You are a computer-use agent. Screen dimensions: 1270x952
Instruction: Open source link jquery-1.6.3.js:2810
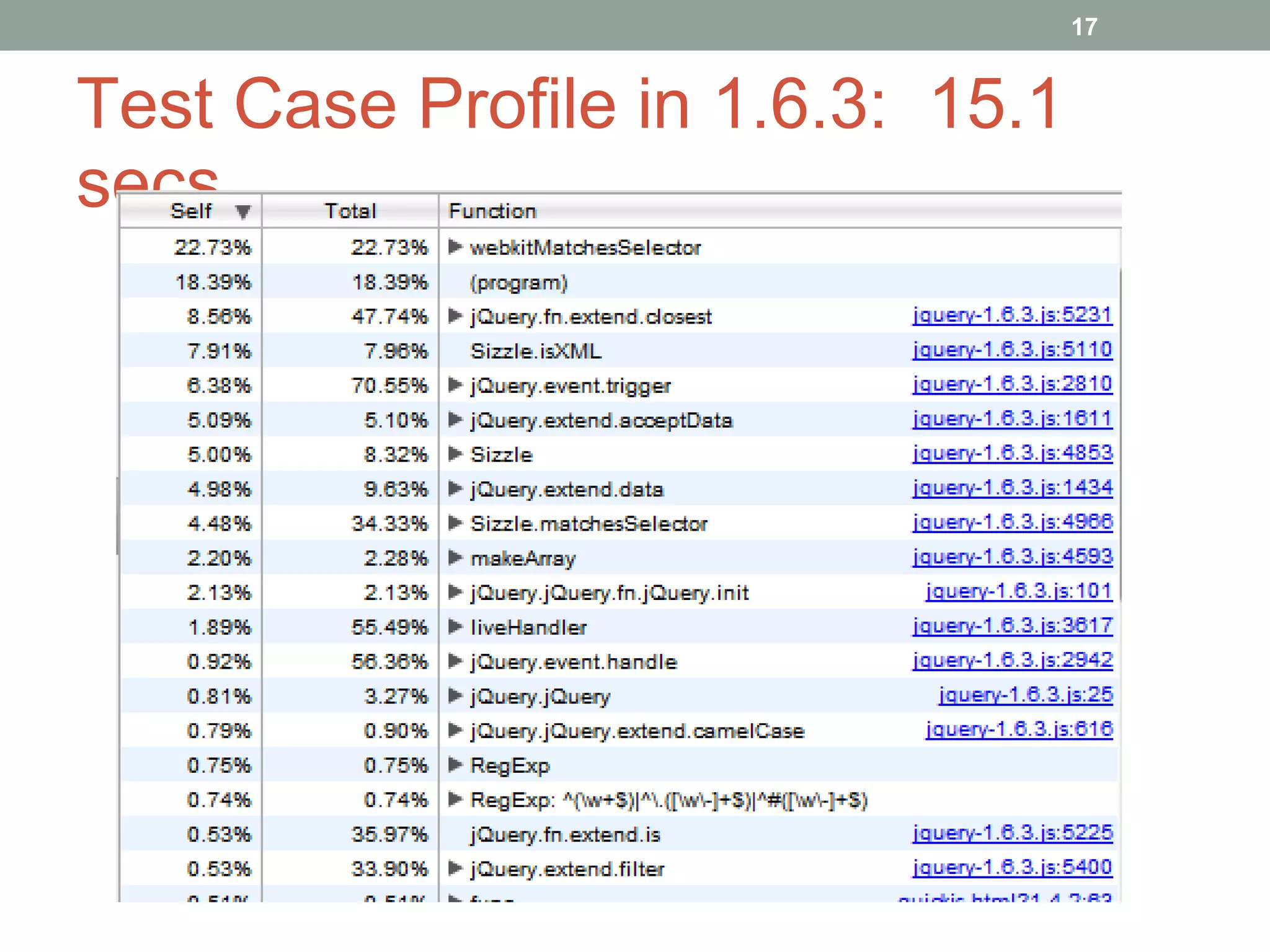pyautogui.click(x=1012, y=384)
